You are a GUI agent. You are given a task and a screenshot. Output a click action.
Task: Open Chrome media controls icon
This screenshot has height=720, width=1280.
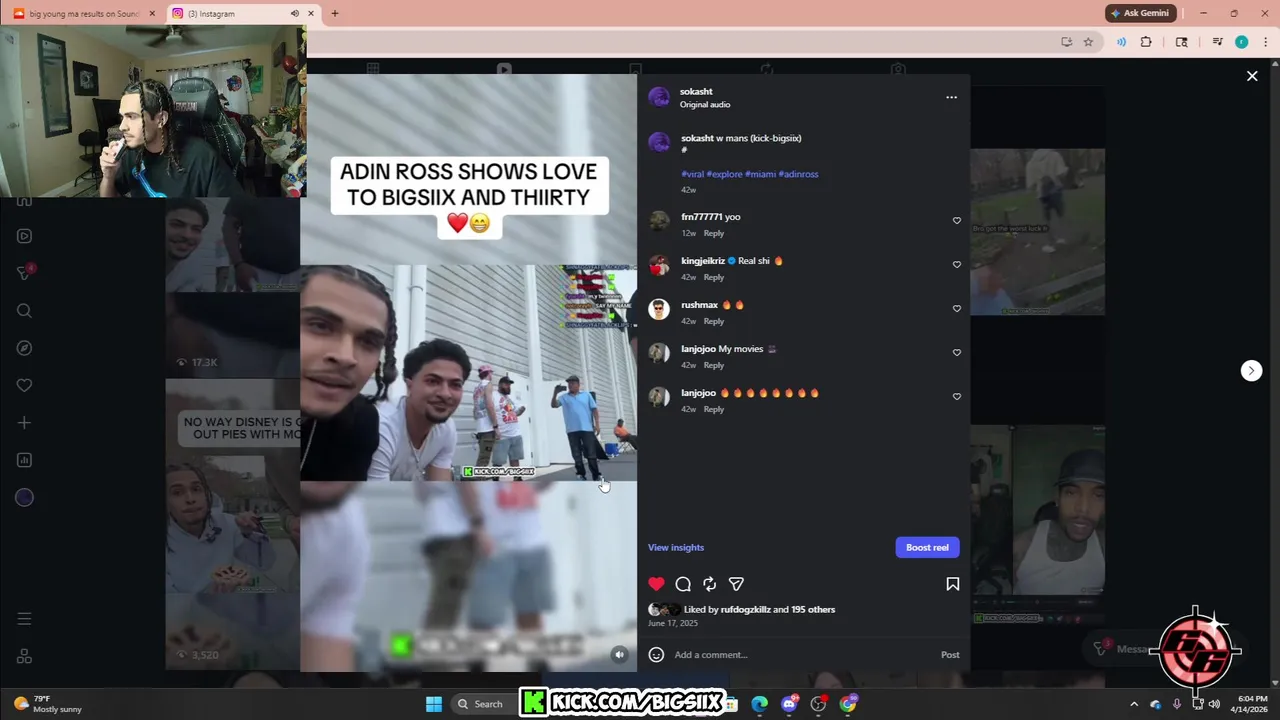[1217, 42]
